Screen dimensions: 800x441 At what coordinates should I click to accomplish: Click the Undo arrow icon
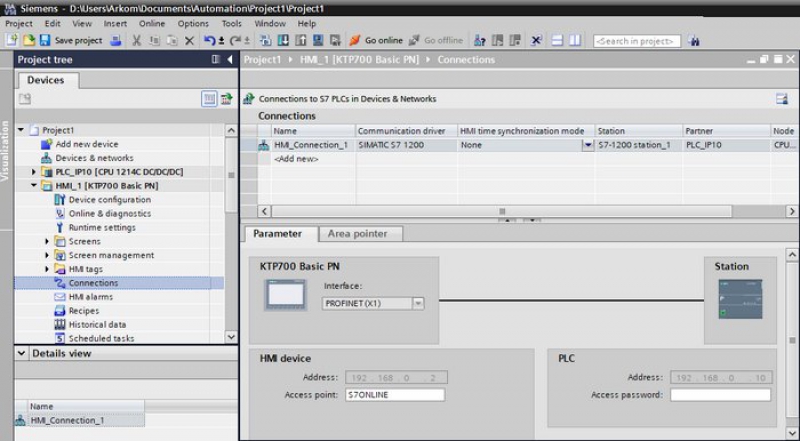(x=210, y=40)
